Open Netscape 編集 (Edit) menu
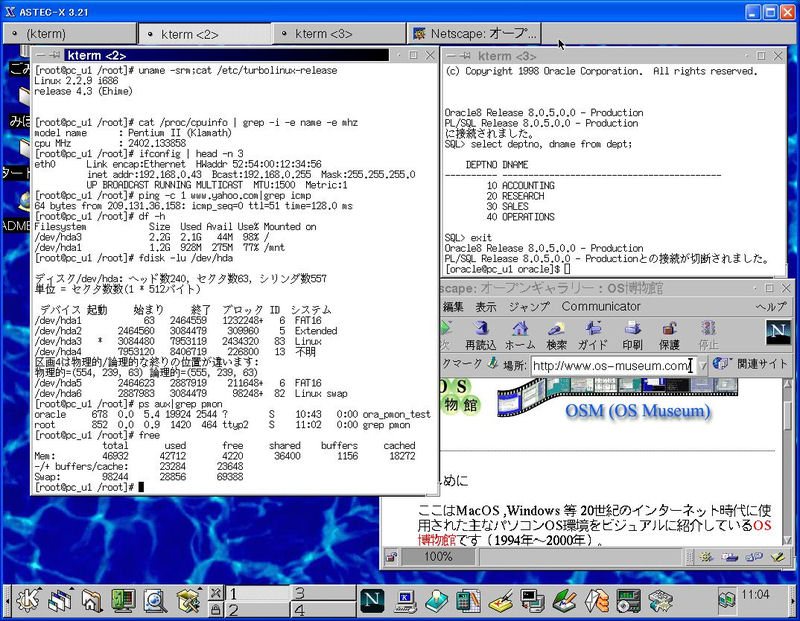800x621 pixels. click(453, 307)
